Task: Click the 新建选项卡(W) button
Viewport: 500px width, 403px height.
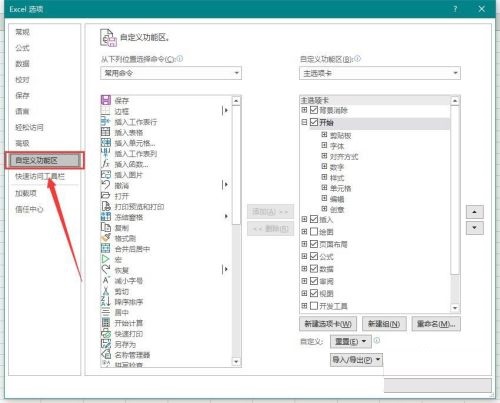Action: click(x=328, y=323)
